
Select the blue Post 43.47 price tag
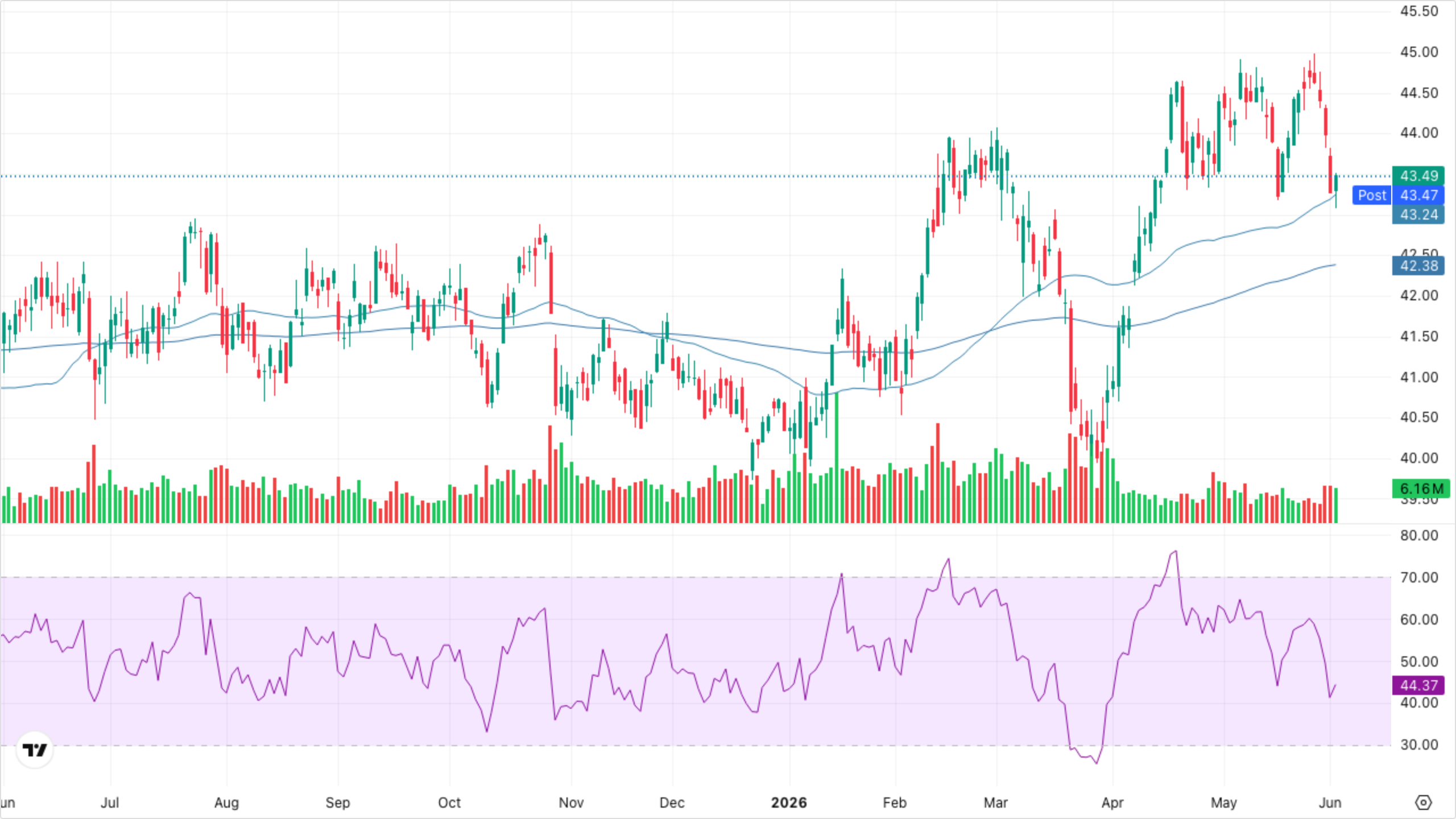pos(1399,195)
